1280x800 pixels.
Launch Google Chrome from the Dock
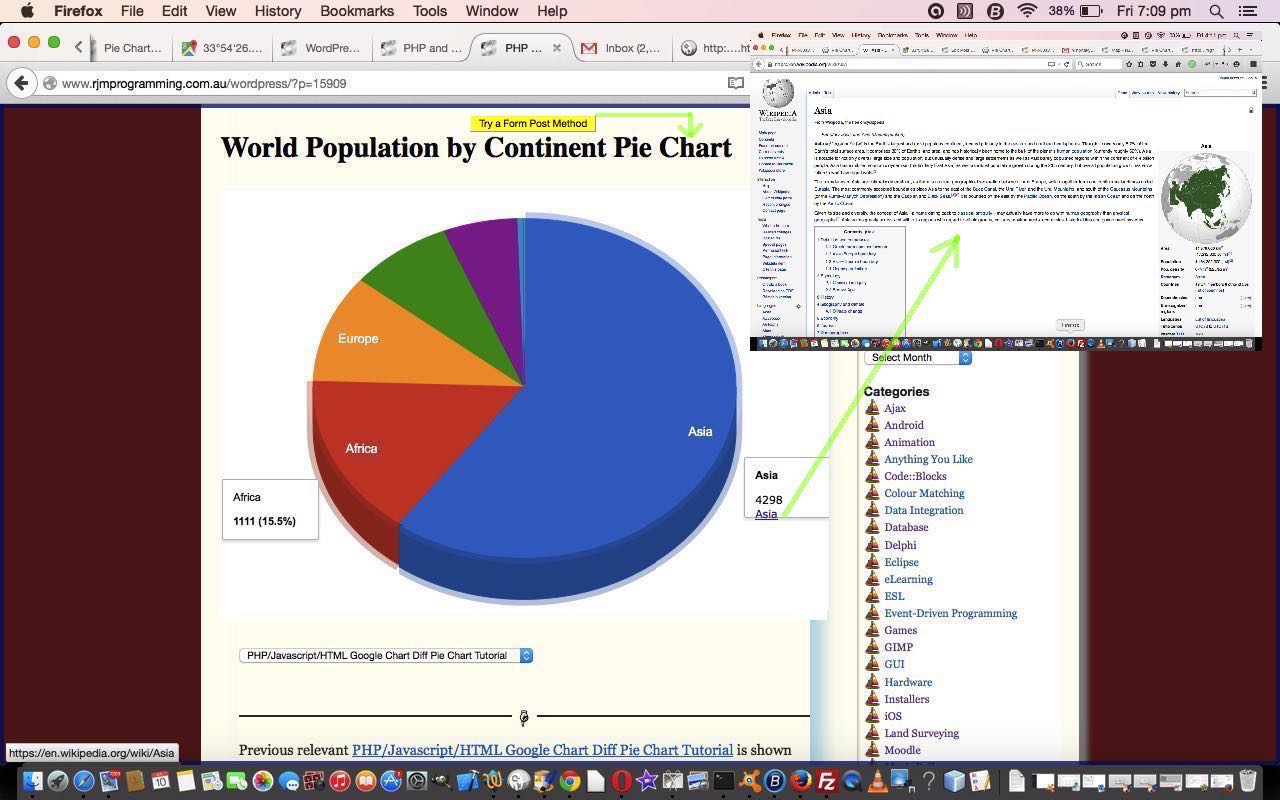pyautogui.click(x=572, y=783)
